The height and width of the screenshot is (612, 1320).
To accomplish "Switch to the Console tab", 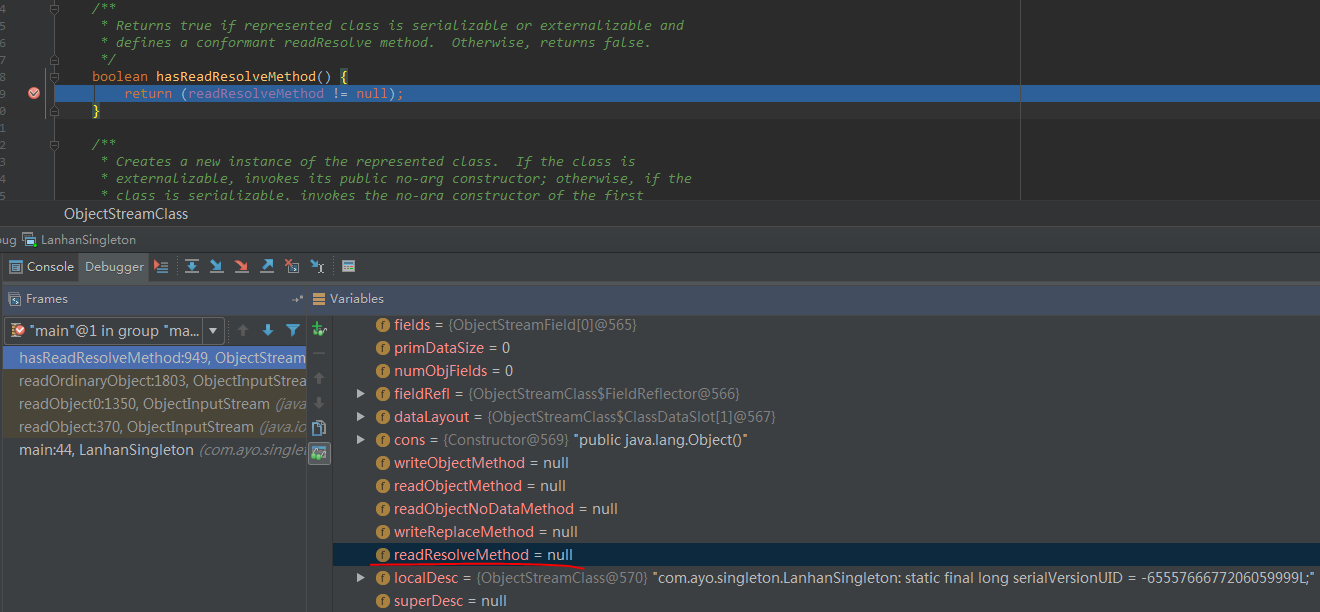I will [42, 267].
